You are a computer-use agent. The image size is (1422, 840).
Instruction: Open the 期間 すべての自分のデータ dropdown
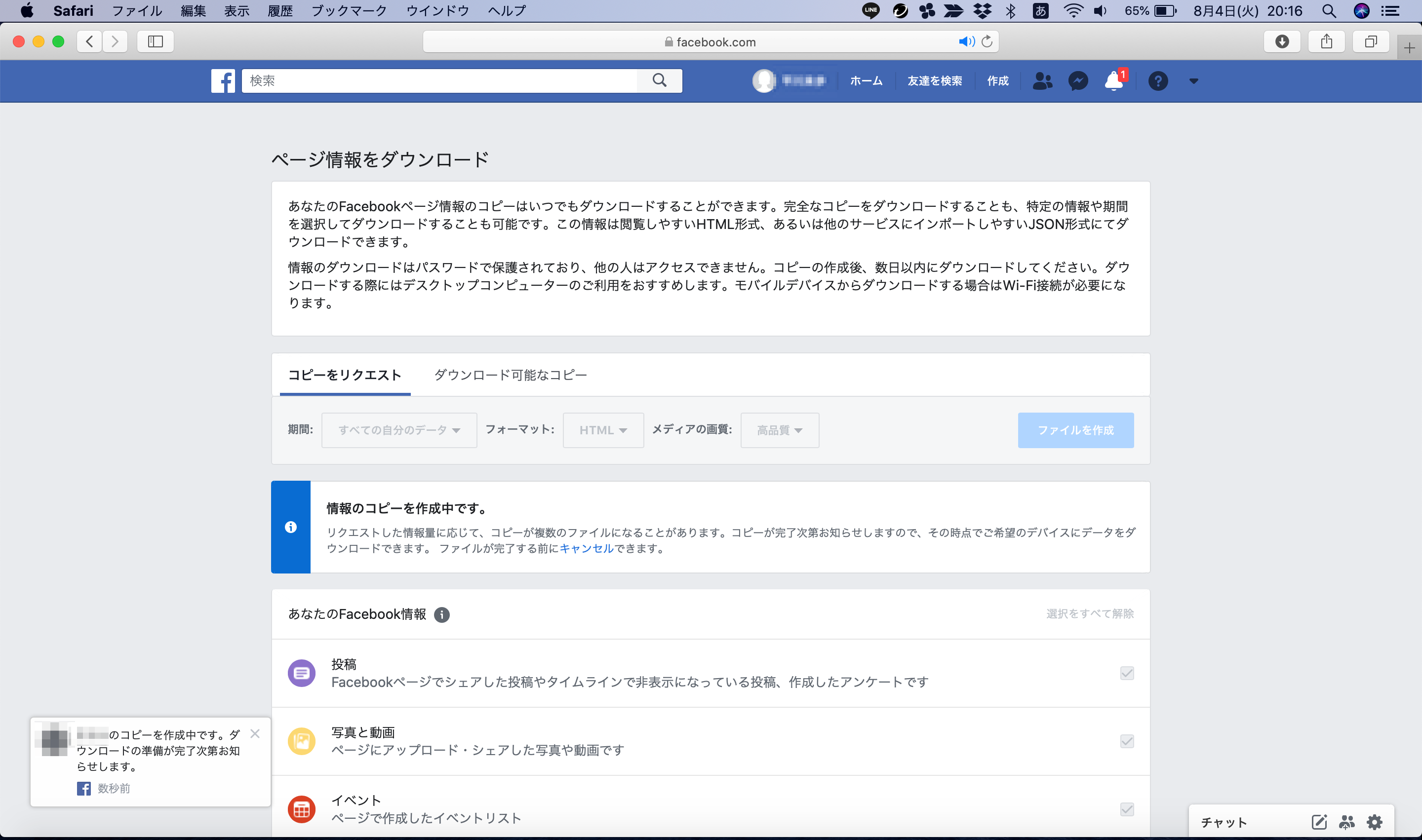point(399,430)
